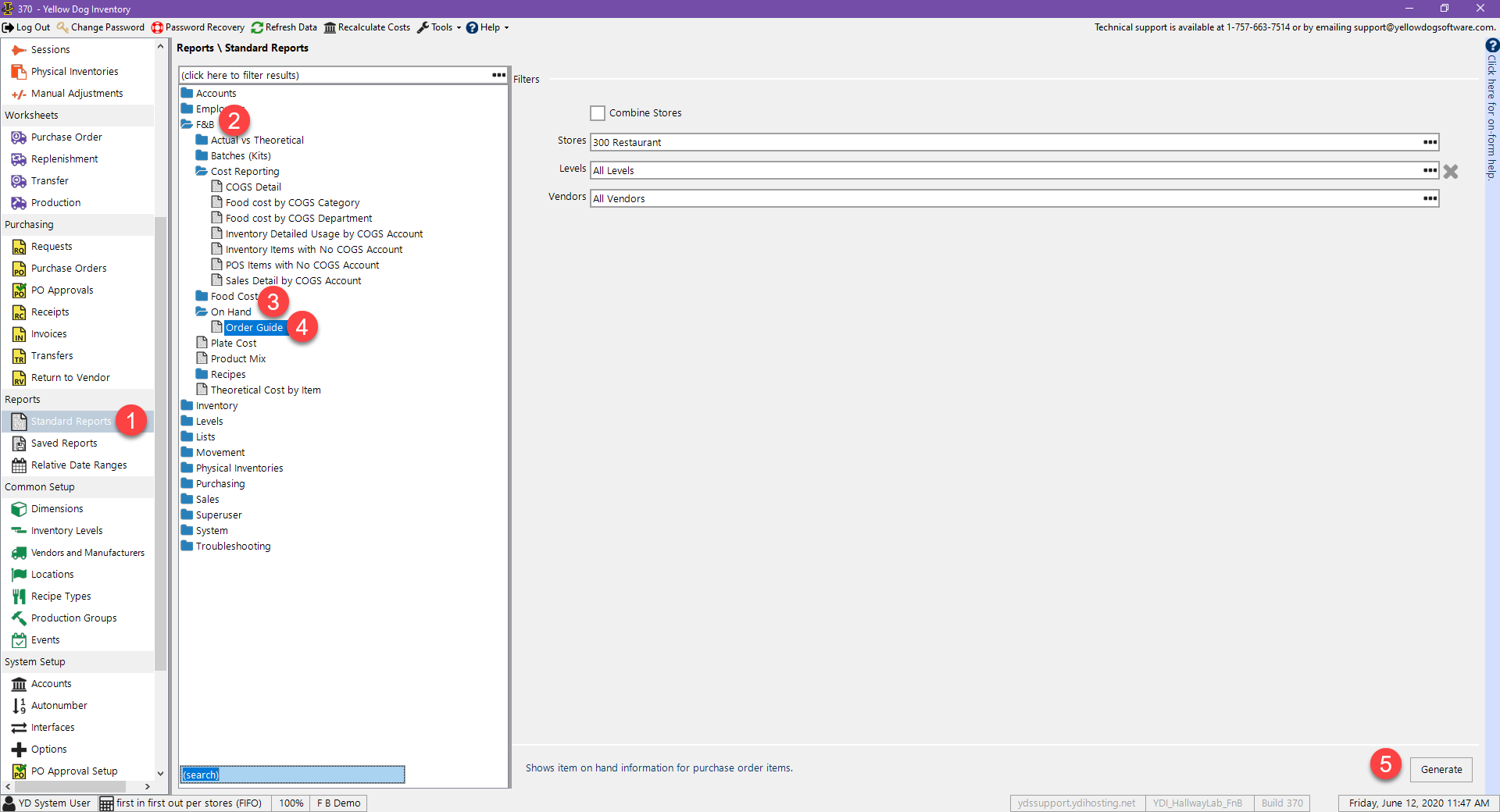Click the filter results ellipsis button

498,75
